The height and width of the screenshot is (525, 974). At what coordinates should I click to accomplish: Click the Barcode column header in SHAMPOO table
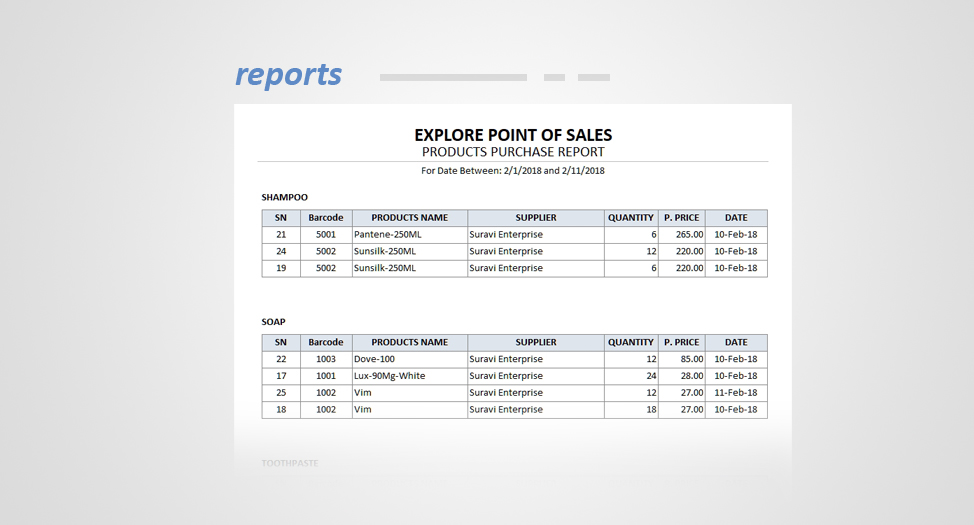pyautogui.click(x=326, y=218)
